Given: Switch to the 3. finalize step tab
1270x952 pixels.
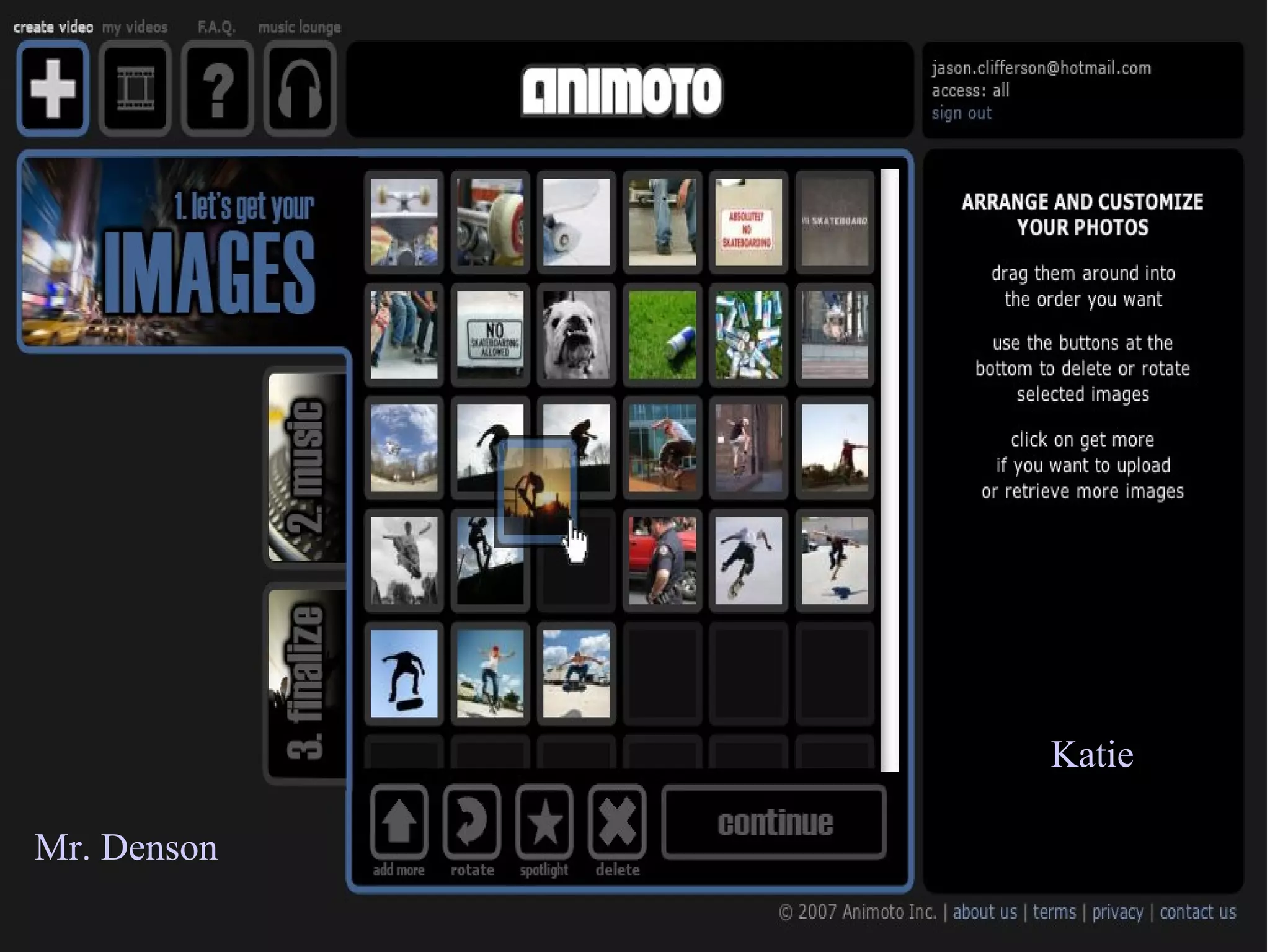Looking at the screenshot, I should click(x=306, y=682).
